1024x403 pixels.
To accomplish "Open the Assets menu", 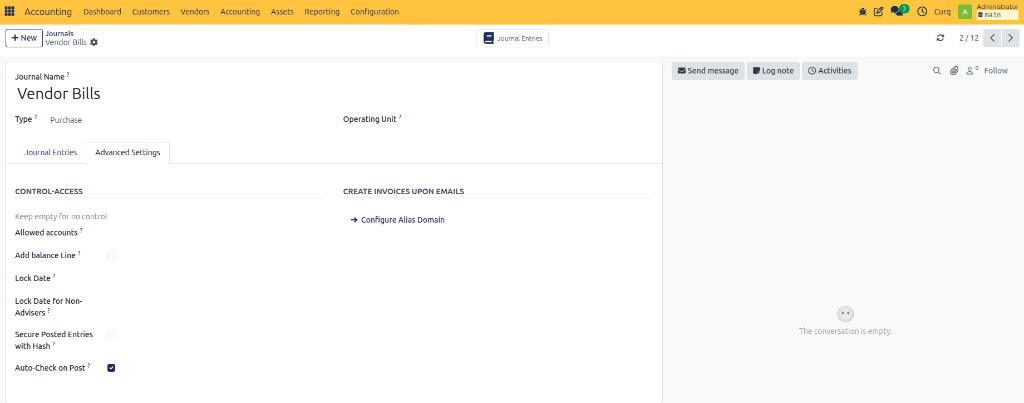I will point(282,12).
